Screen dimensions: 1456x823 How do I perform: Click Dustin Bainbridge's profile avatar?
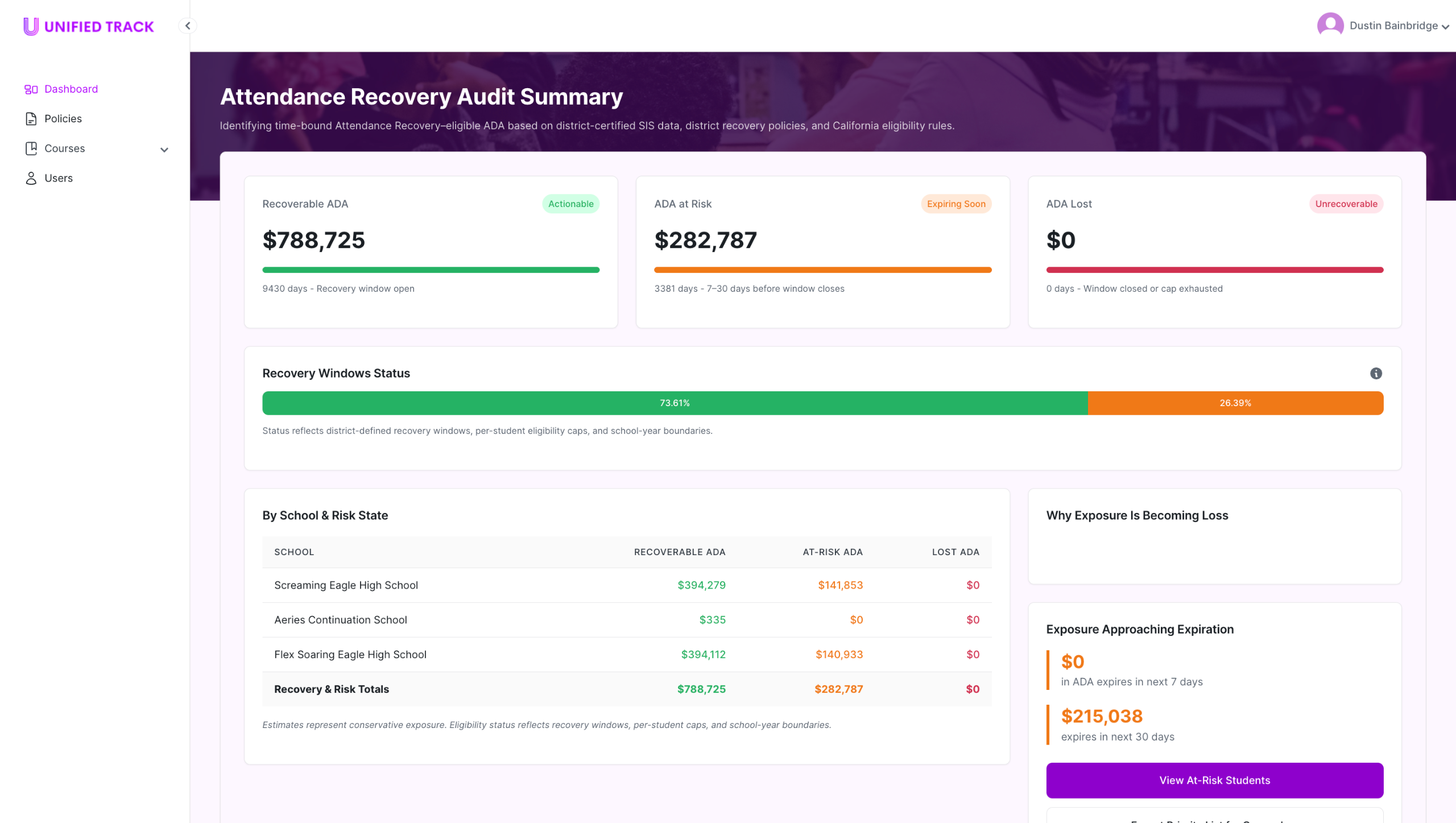(x=1330, y=26)
